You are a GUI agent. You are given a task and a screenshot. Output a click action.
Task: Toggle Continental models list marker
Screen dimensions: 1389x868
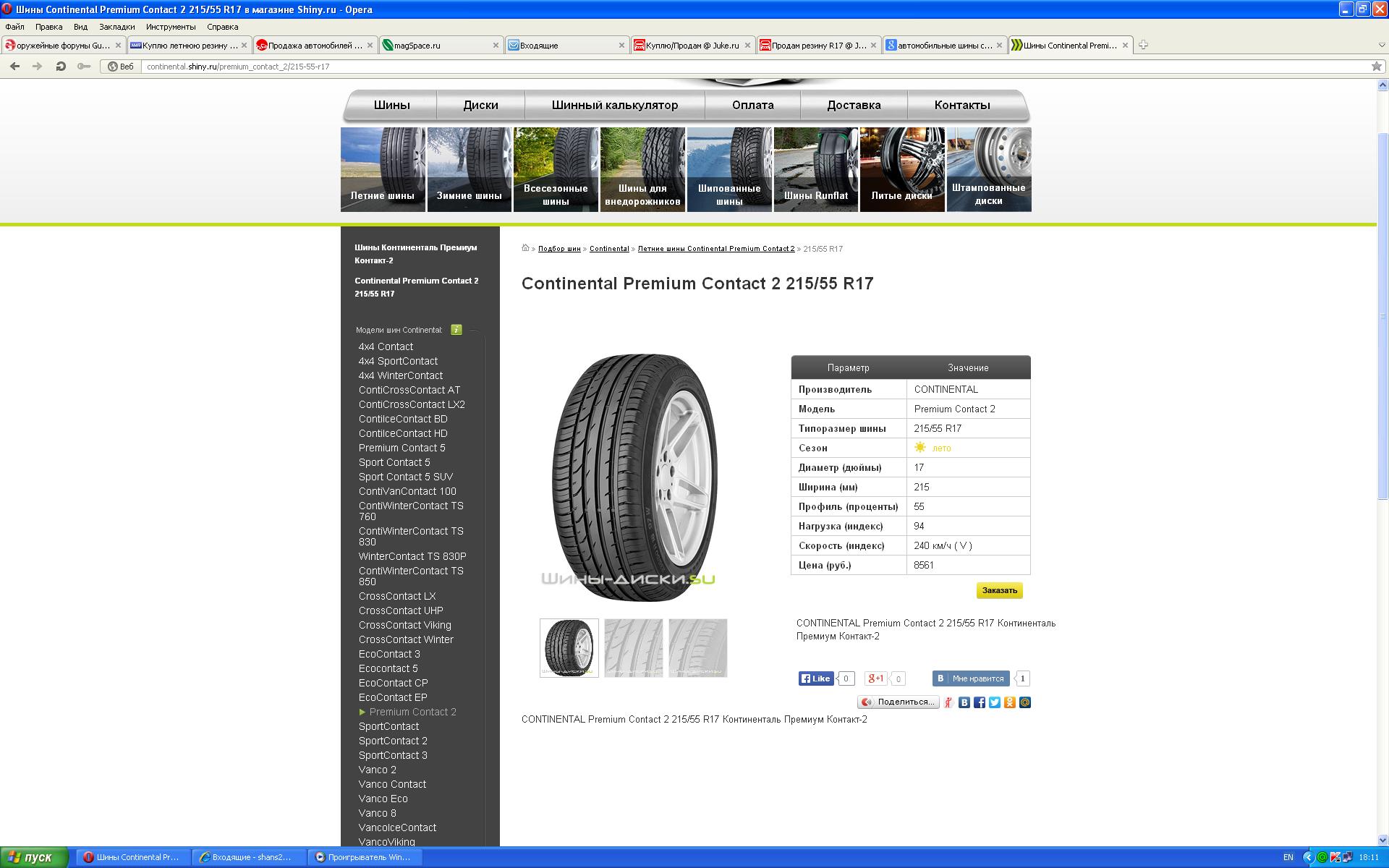[x=456, y=330]
